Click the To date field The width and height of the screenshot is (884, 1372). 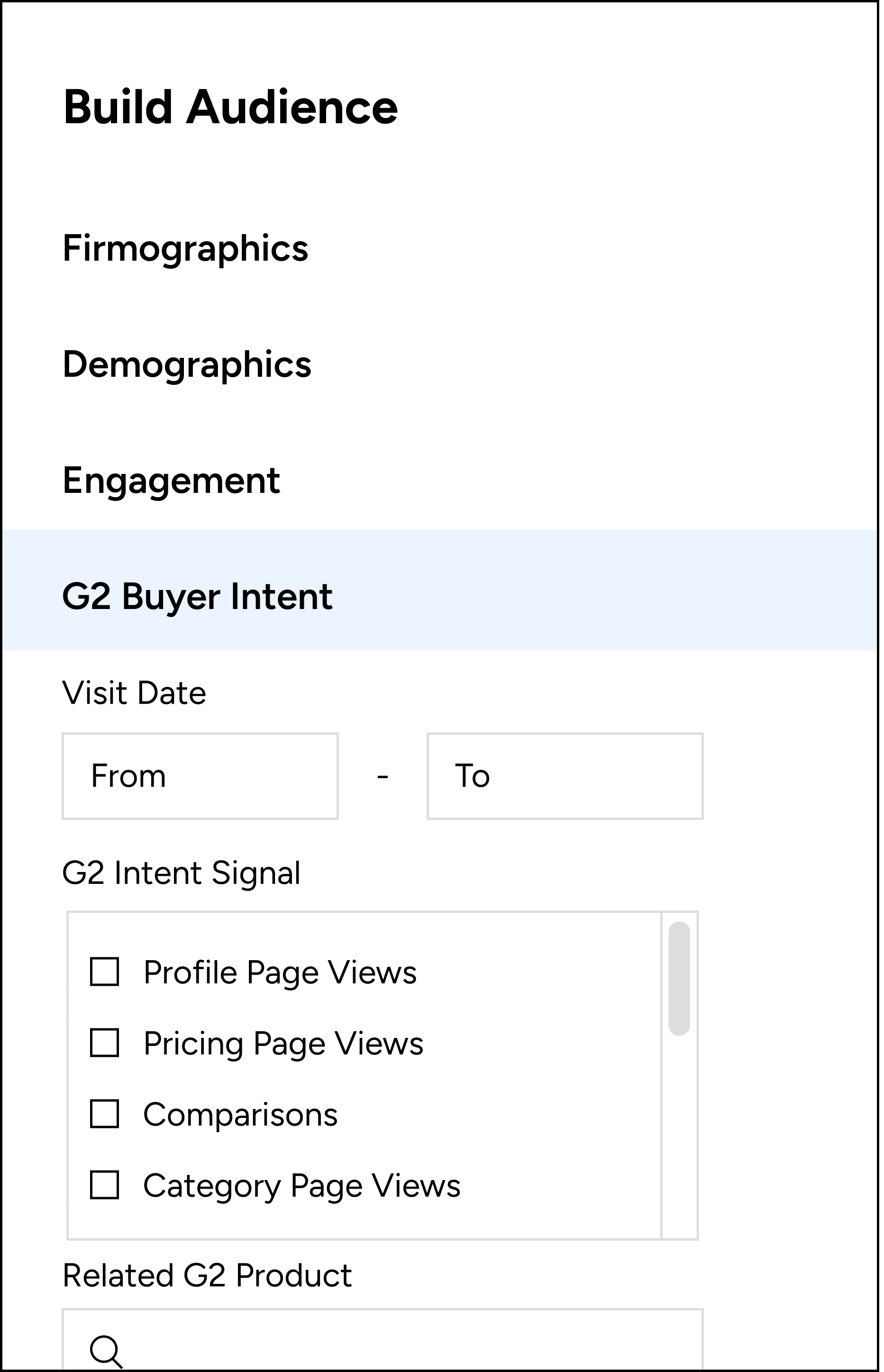click(565, 776)
